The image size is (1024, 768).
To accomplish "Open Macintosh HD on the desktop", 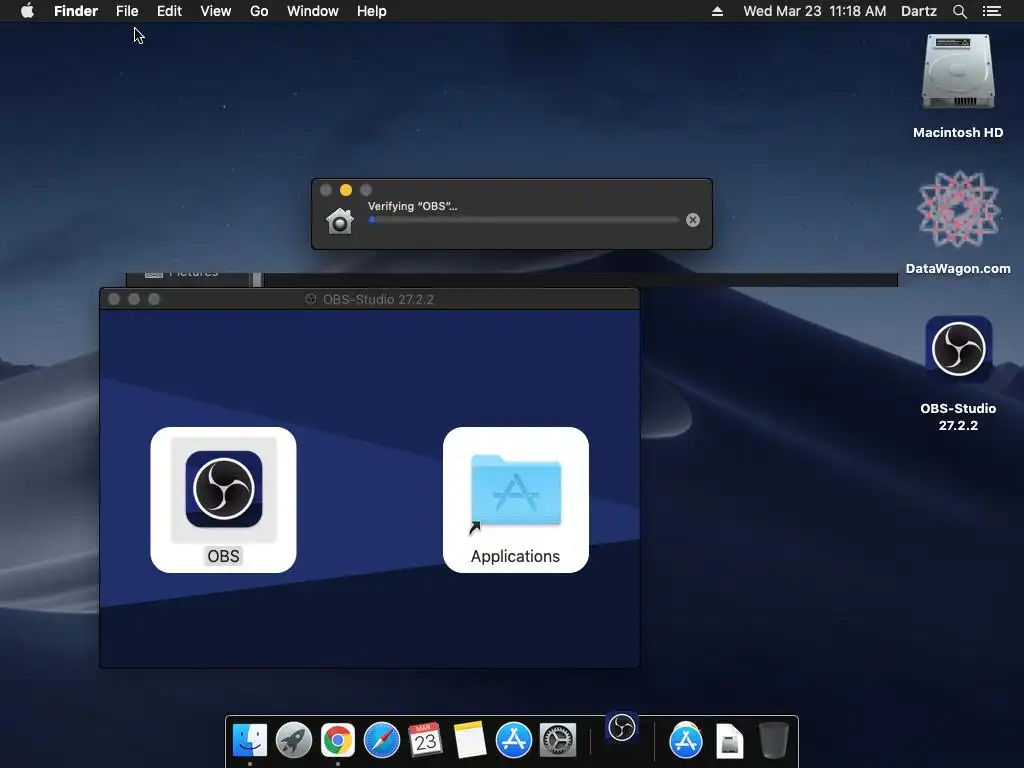I will tap(958, 72).
